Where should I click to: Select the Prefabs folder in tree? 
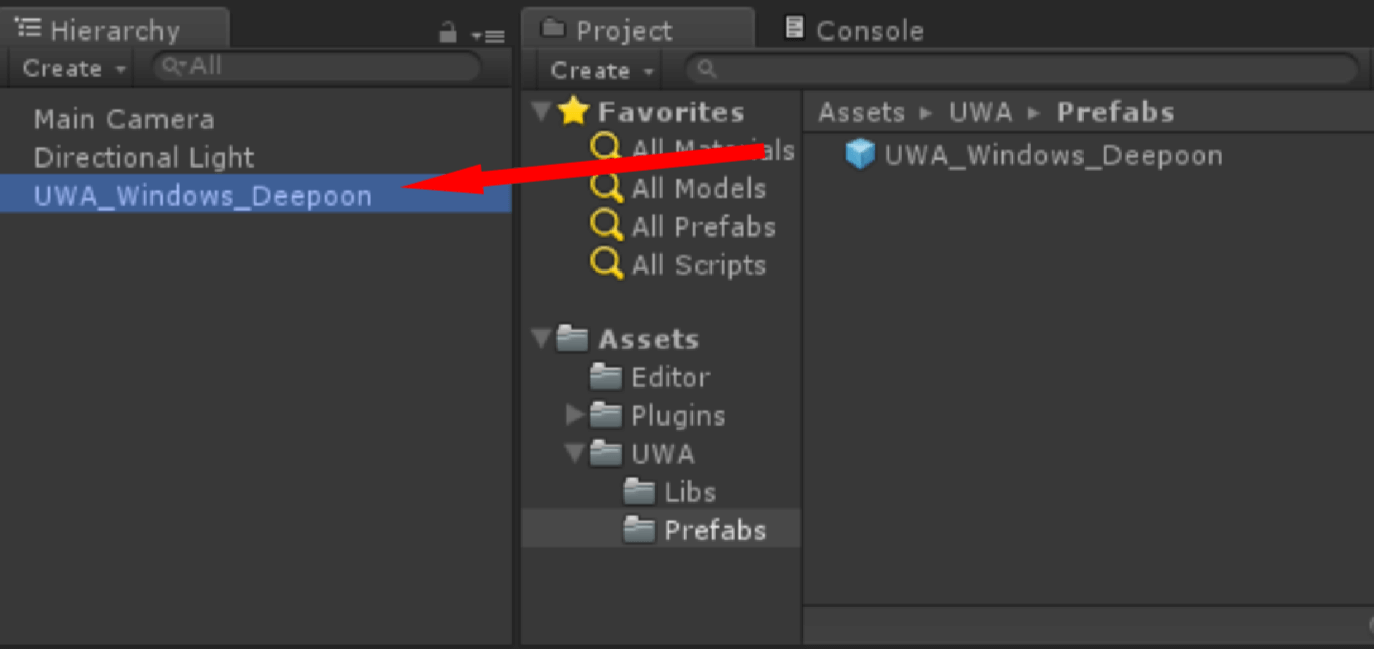[x=714, y=530]
